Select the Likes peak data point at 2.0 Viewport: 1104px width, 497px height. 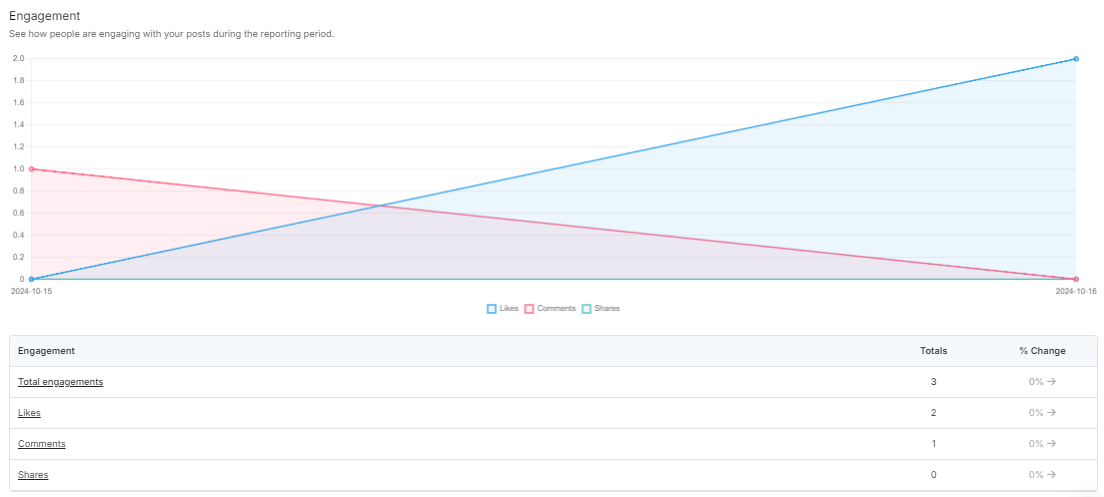tap(1076, 59)
